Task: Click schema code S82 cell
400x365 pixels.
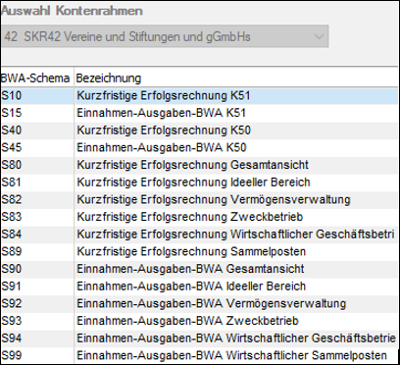Action: (37, 200)
